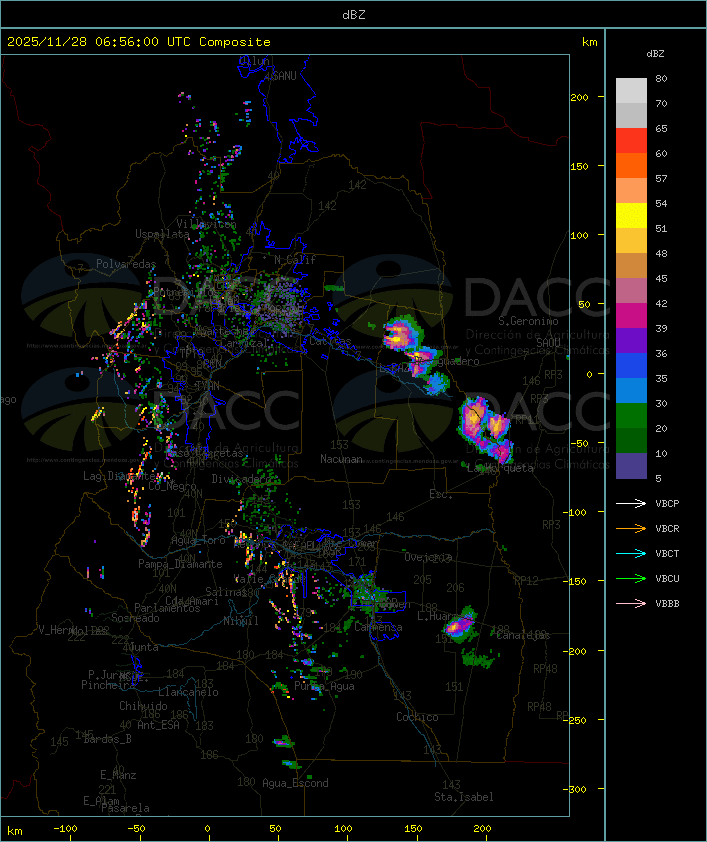The height and width of the screenshot is (842, 707).
Task: Click the VBCR legend label
Action: pyautogui.click(x=667, y=528)
